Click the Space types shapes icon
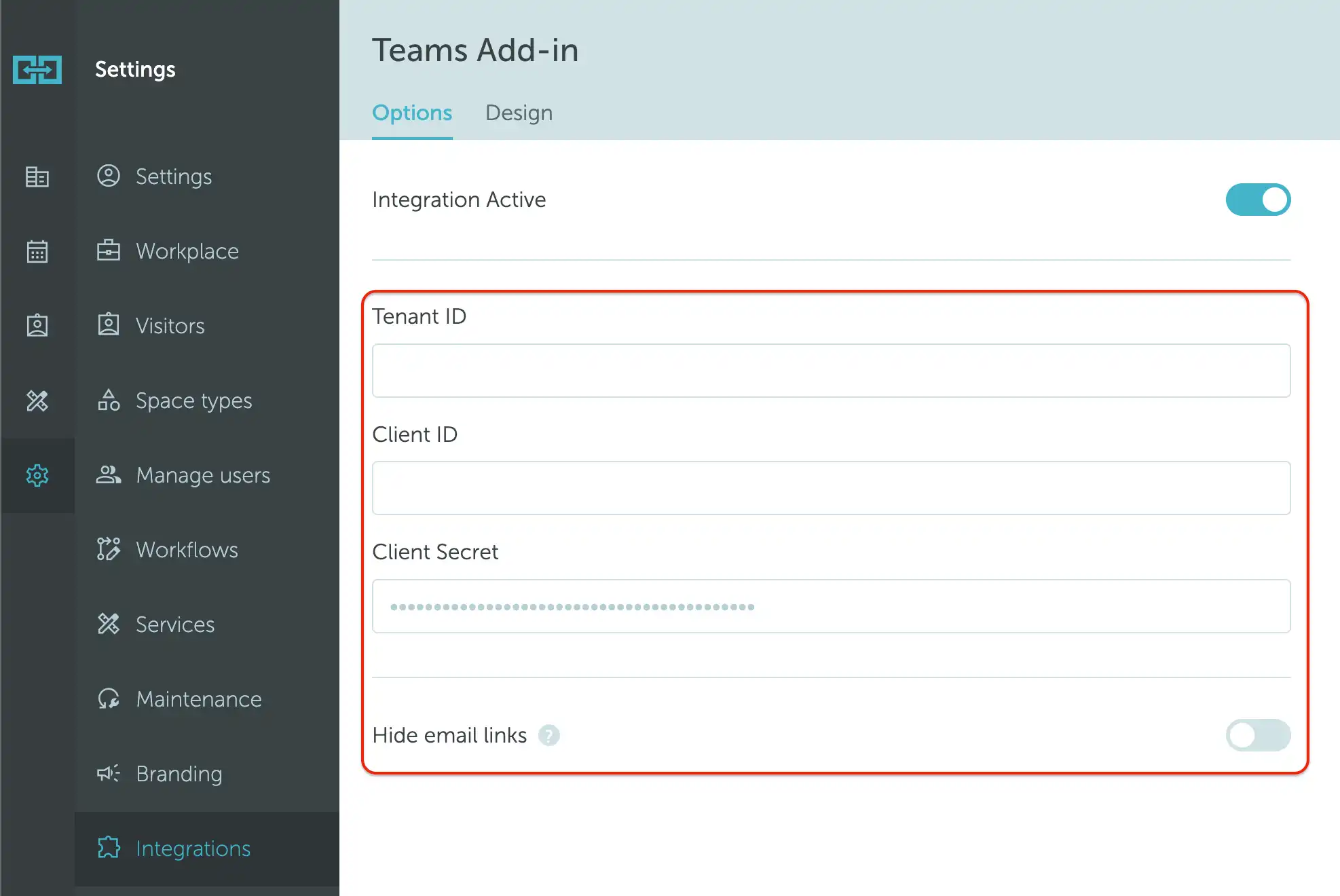1340x896 pixels. pyautogui.click(x=109, y=400)
